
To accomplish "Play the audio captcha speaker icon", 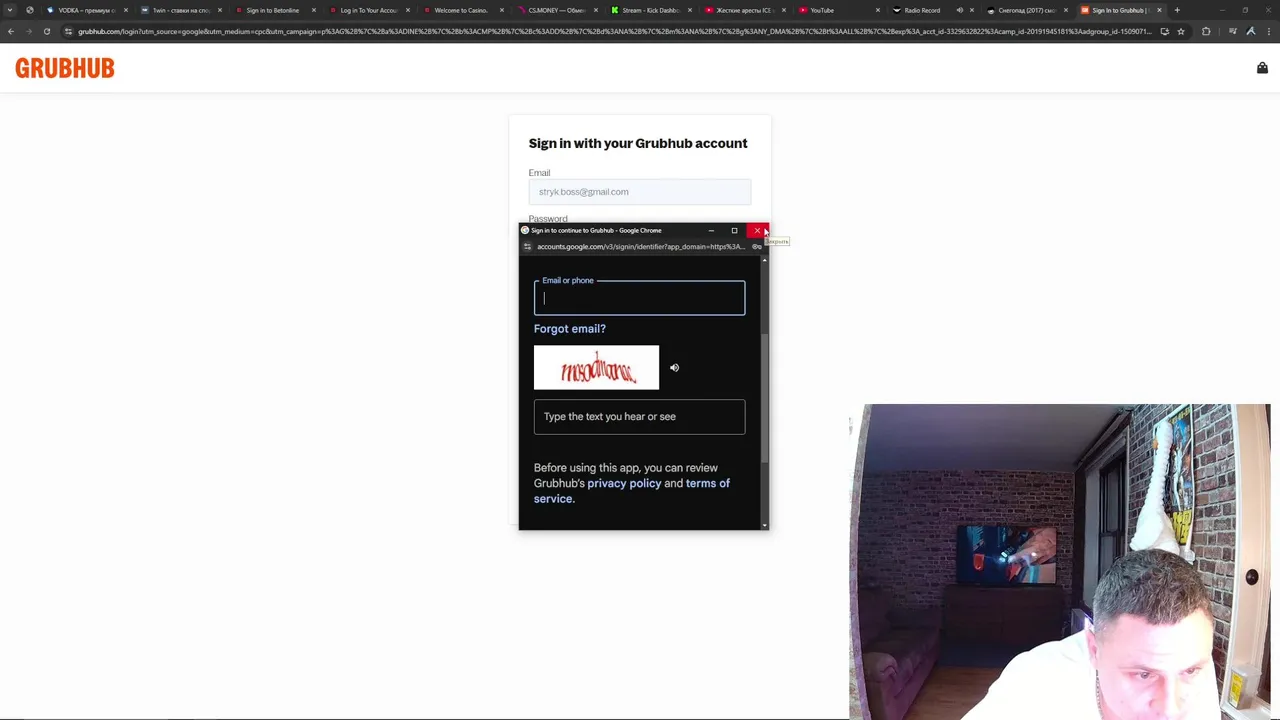I will point(674,368).
